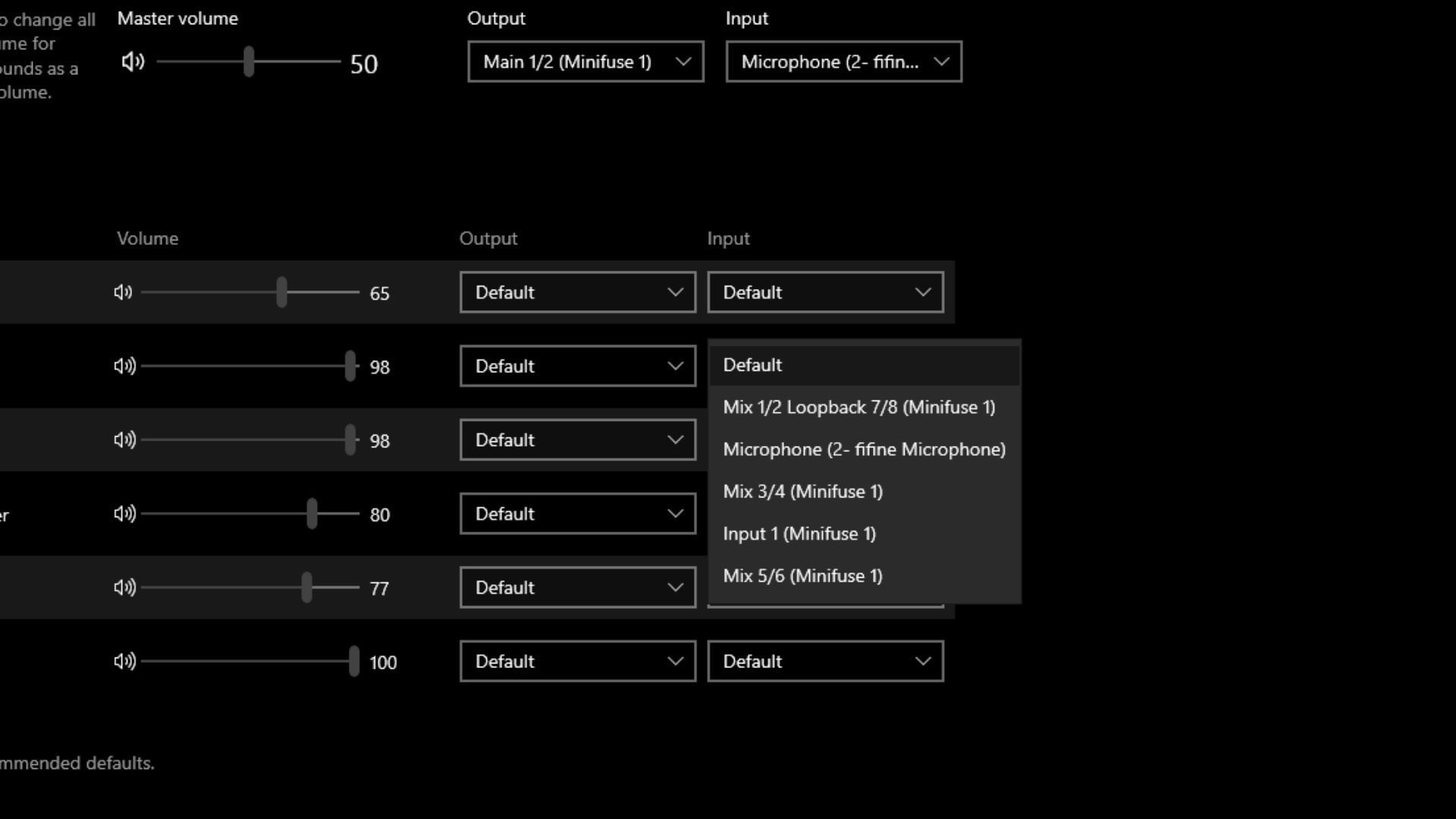Viewport: 1456px width, 819px height.
Task: Mute the app with volume 100
Action: coord(124,661)
